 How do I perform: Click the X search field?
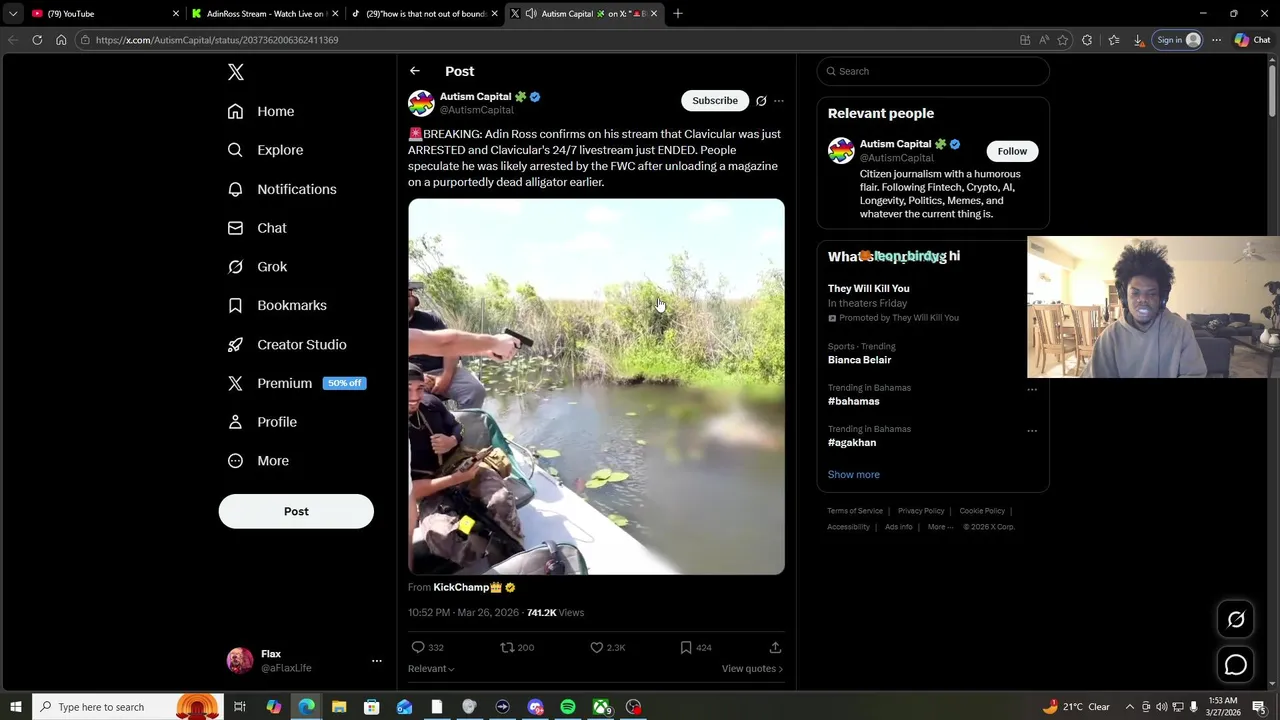click(x=933, y=71)
